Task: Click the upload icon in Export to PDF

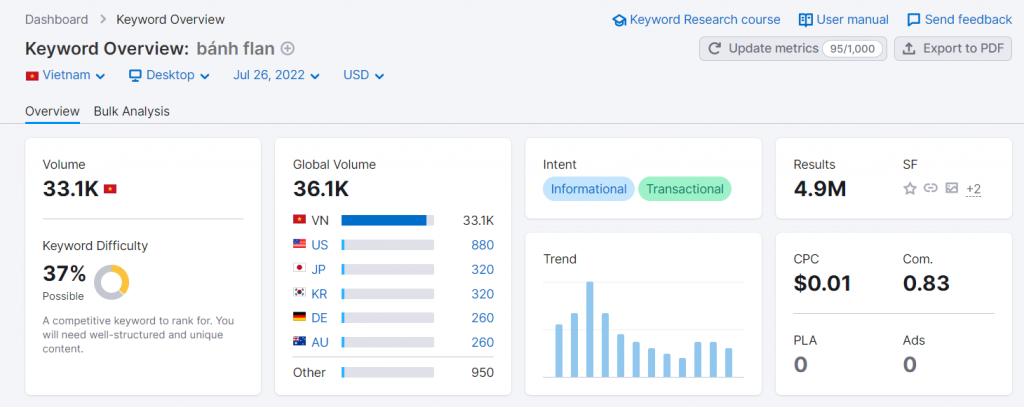Action: click(908, 48)
